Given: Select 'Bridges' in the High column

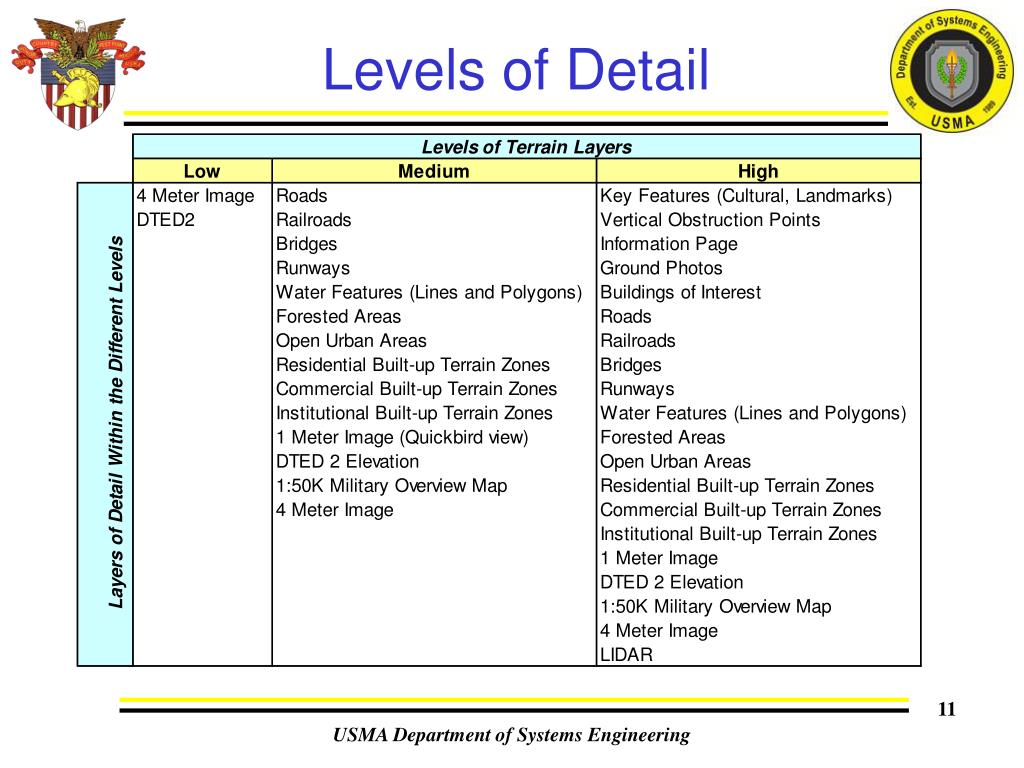Looking at the screenshot, I should 630,365.
